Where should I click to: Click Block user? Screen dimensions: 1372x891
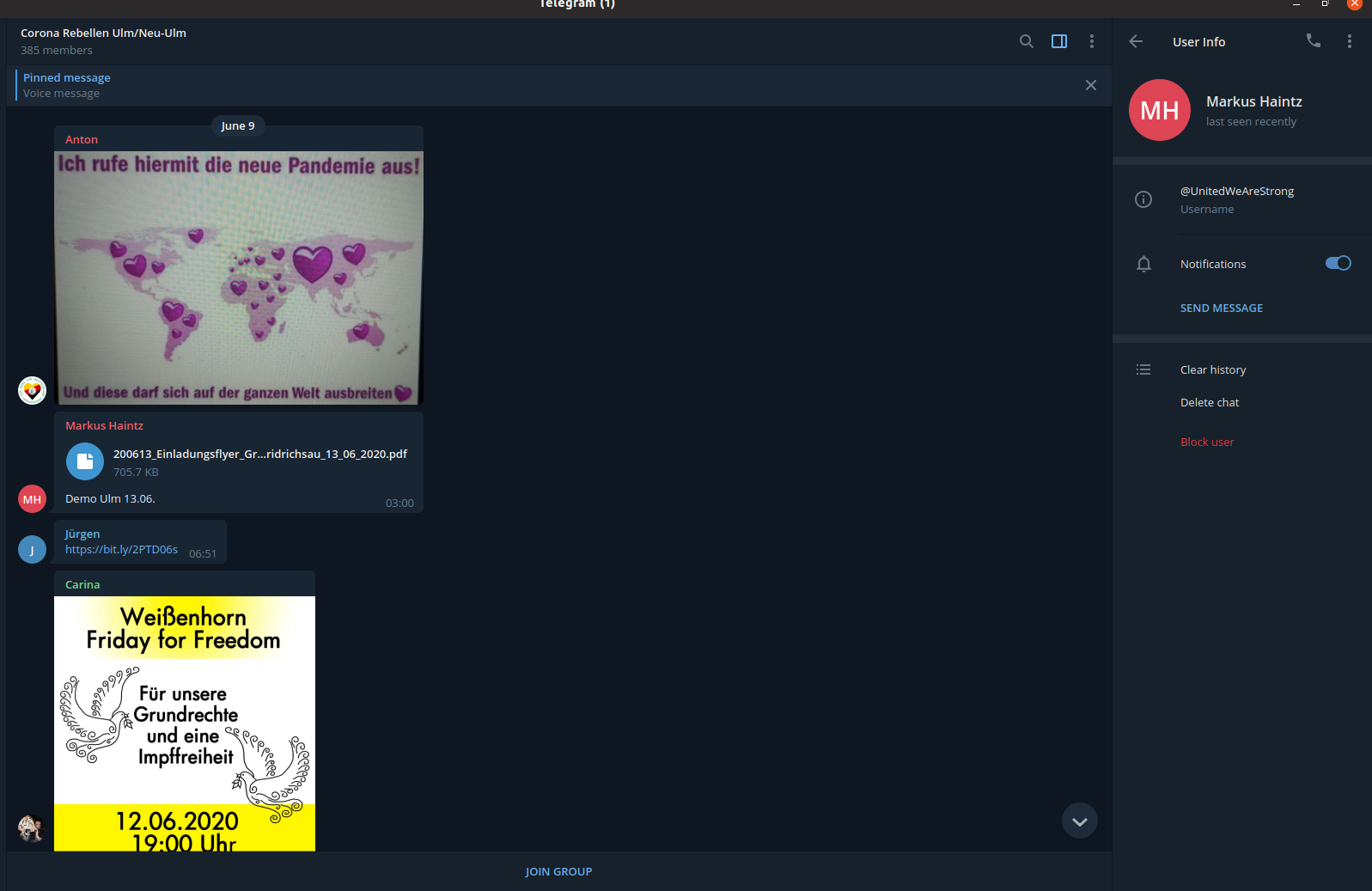[1206, 442]
